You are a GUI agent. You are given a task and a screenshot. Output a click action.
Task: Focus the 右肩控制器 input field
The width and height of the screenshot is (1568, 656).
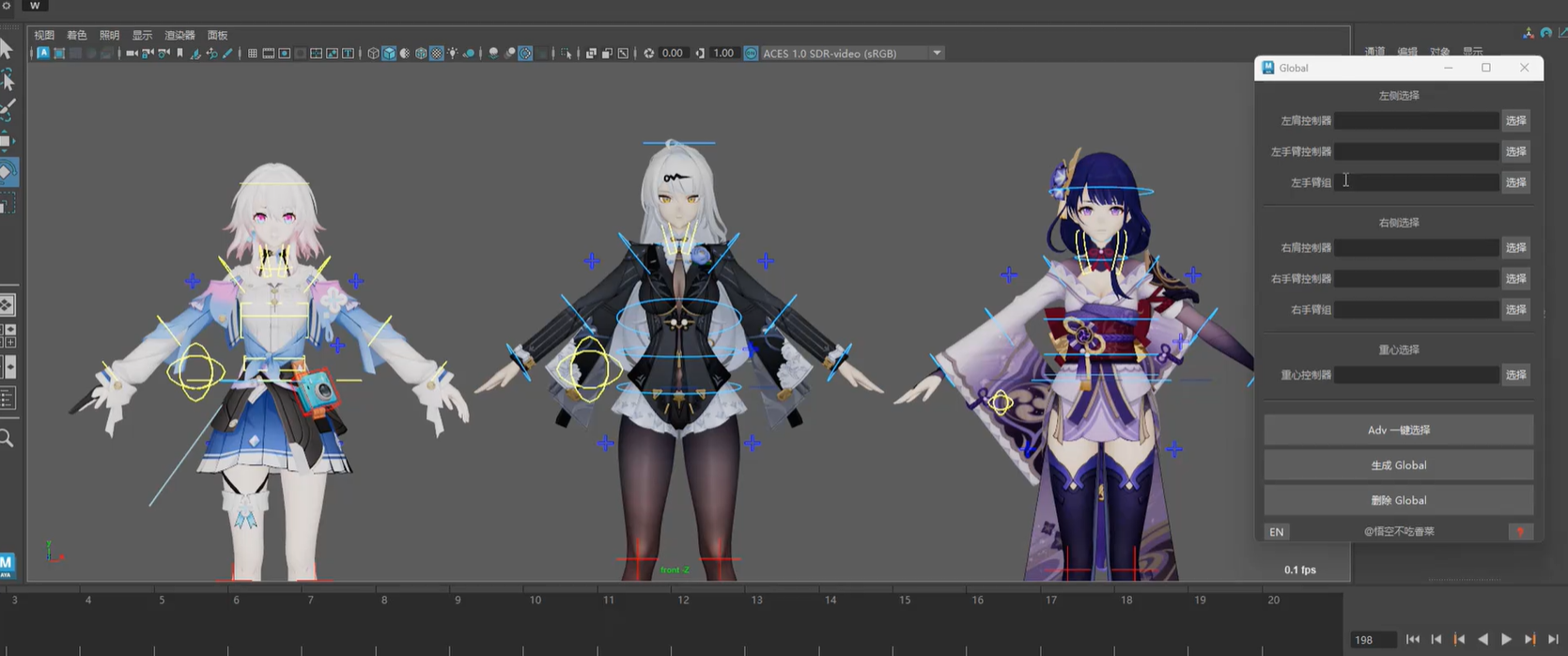pyautogui.click(x=1417, y=247)
